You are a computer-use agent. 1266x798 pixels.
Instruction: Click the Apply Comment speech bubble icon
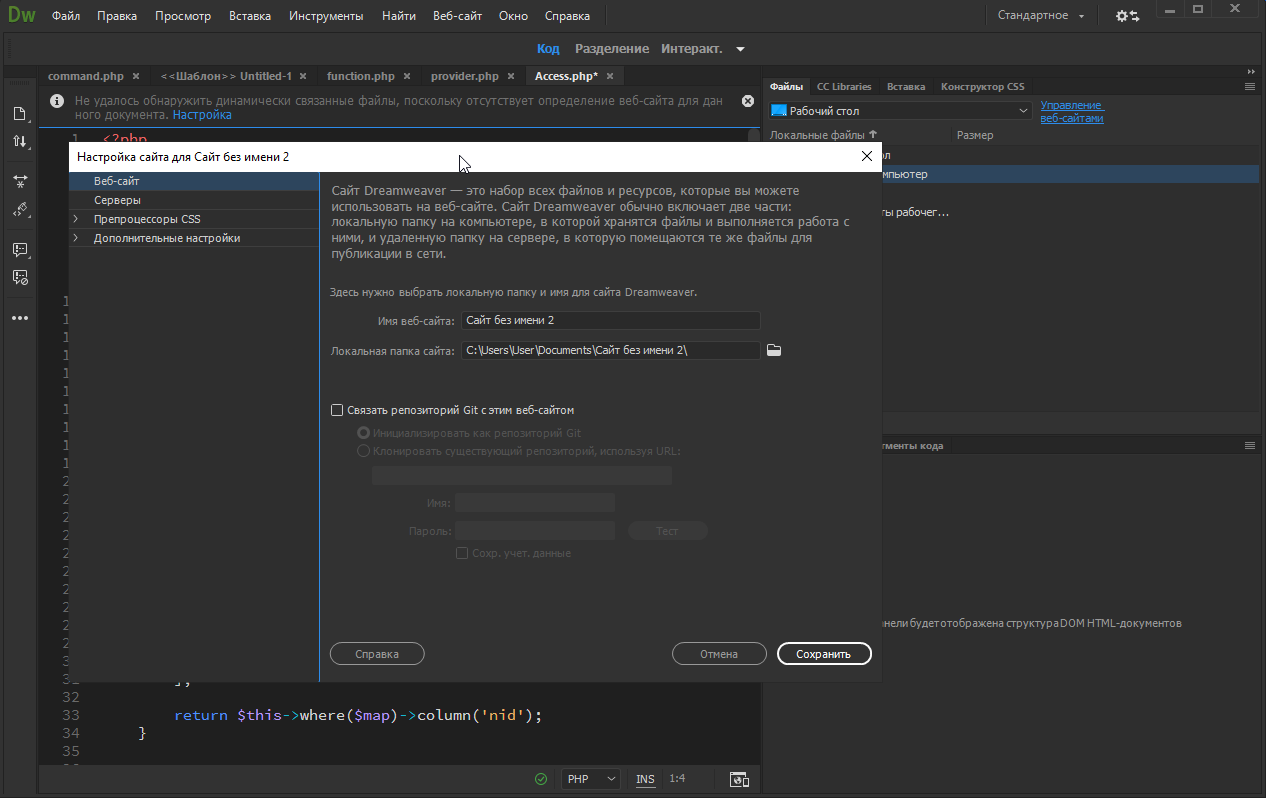tap(20, 250)
